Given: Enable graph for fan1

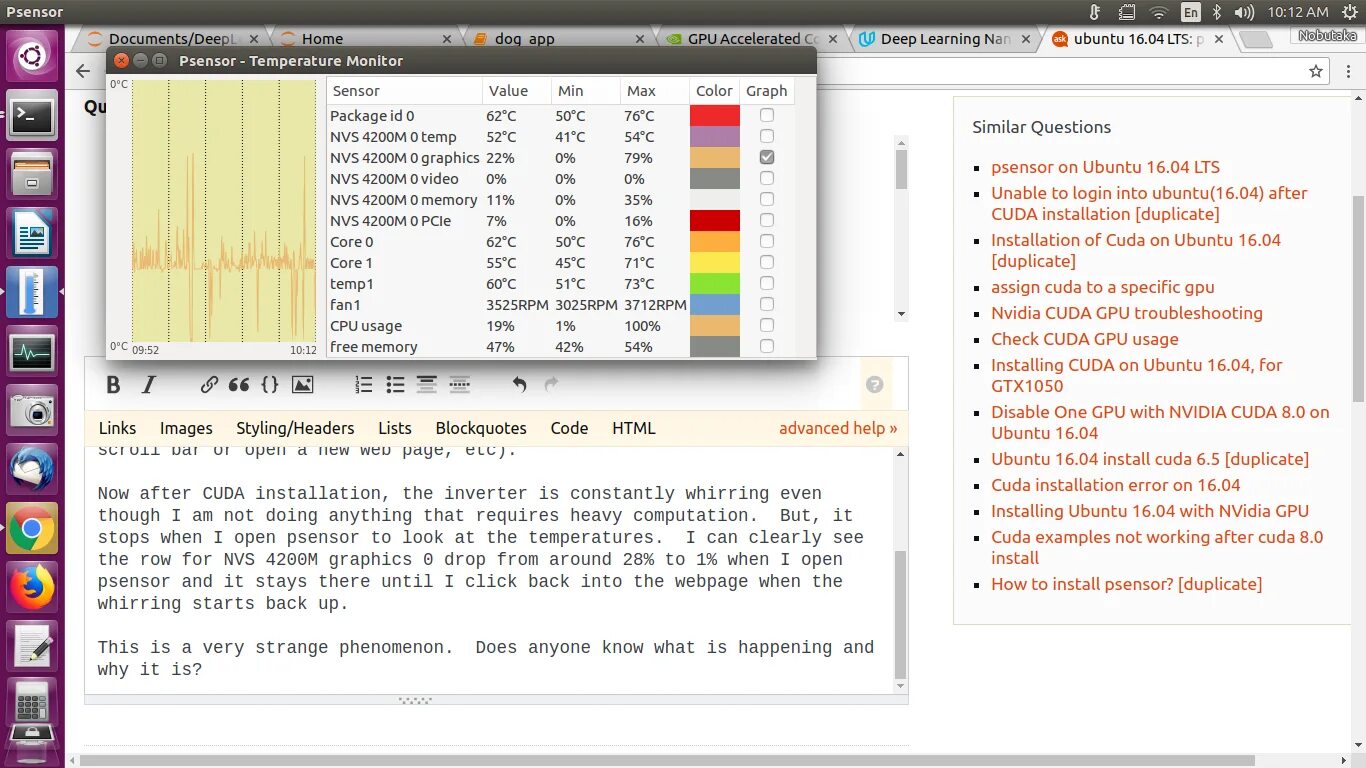Looking at the screenshot, I should click(767, 305).
